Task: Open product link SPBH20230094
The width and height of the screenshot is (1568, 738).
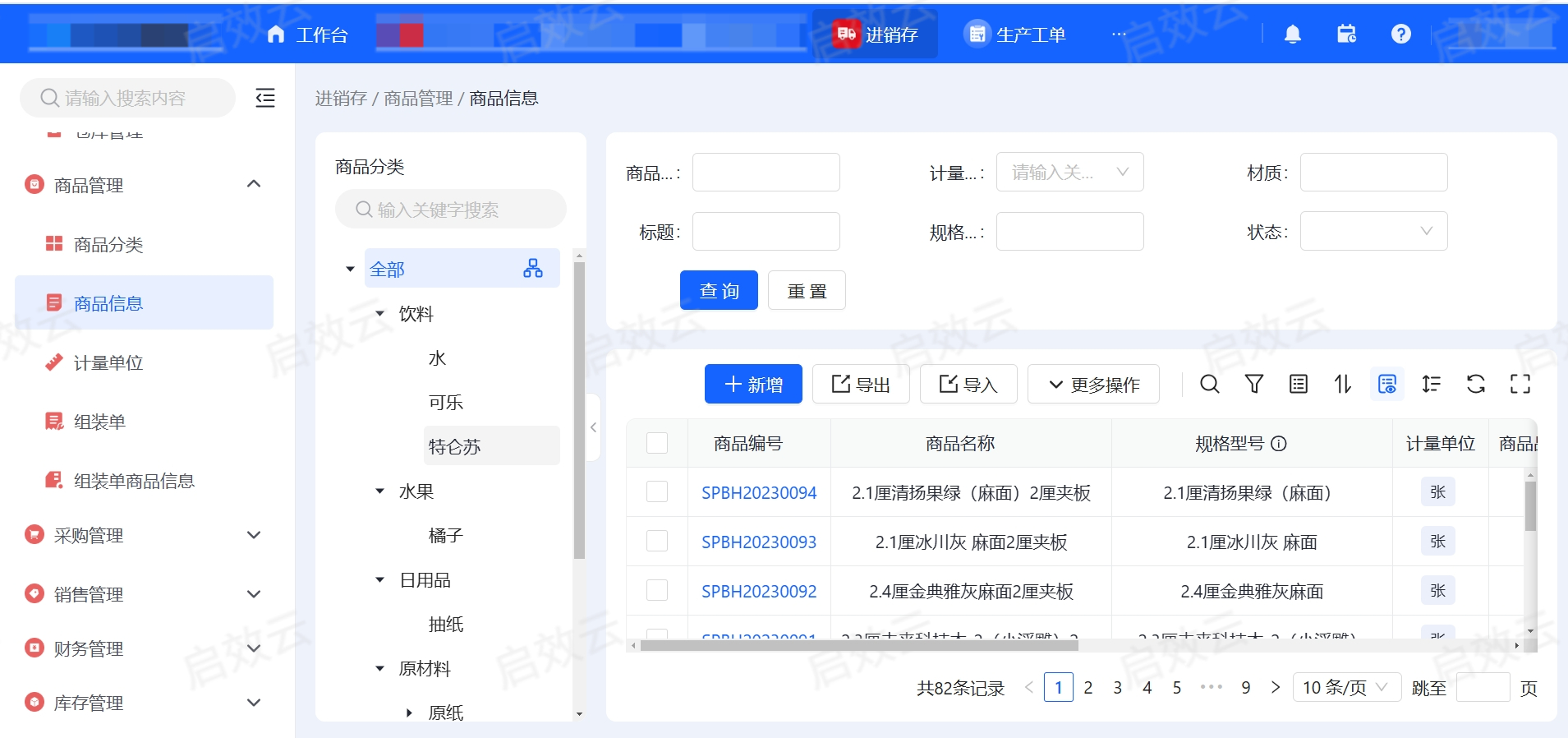Action: (759, 492)
